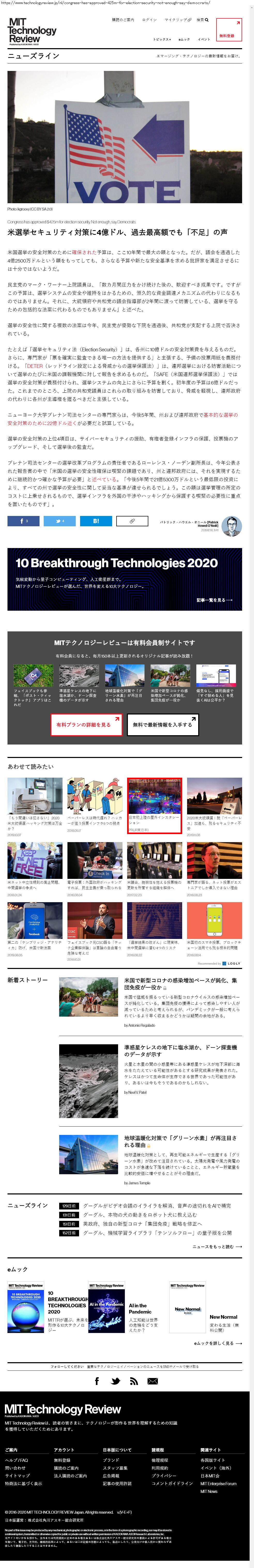
Task: Open the footer Twitter follow icon
Action: coord(116,1381)
